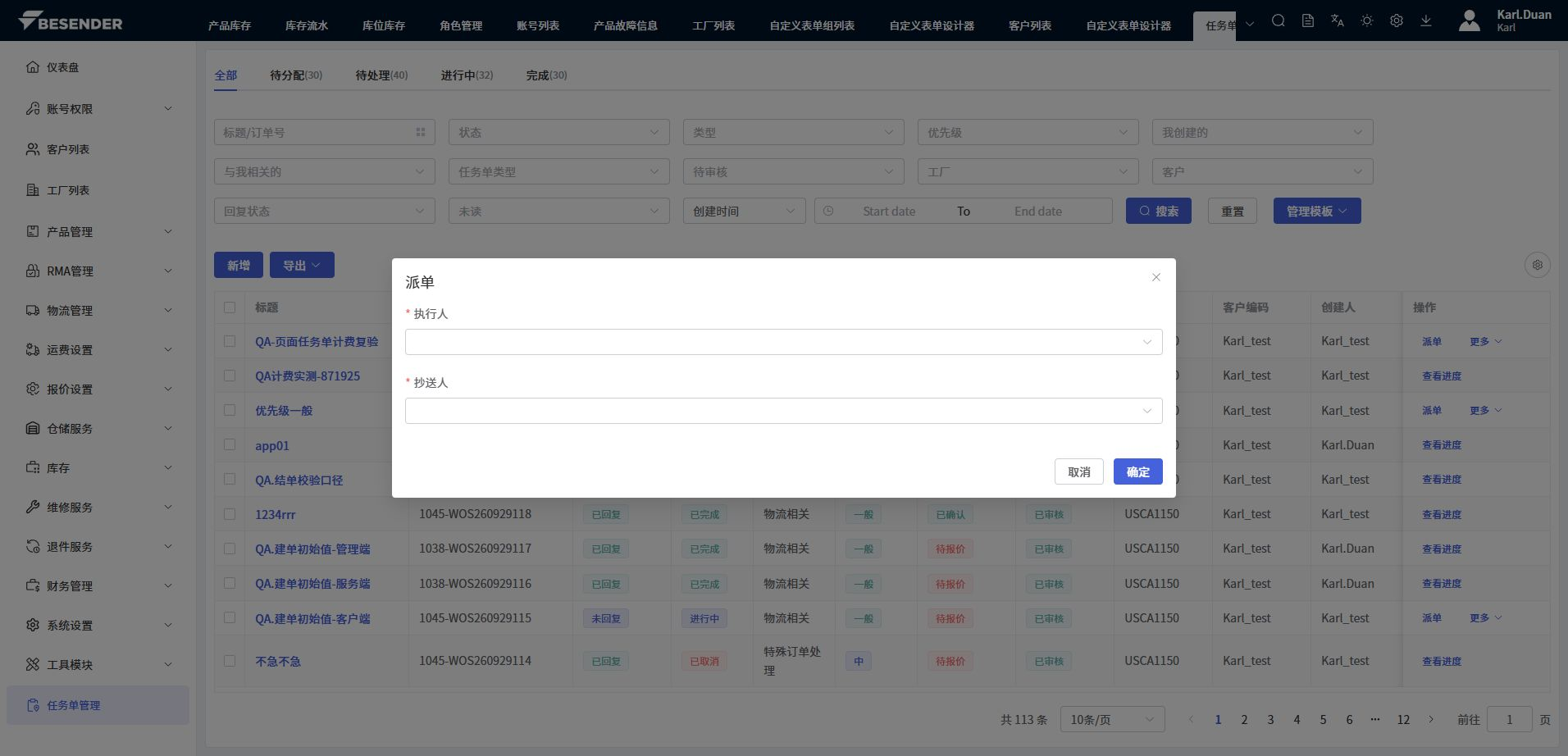Open the 抄送人 dropdown in dialog
The image size is (1568, 756).
click(783, 411)
